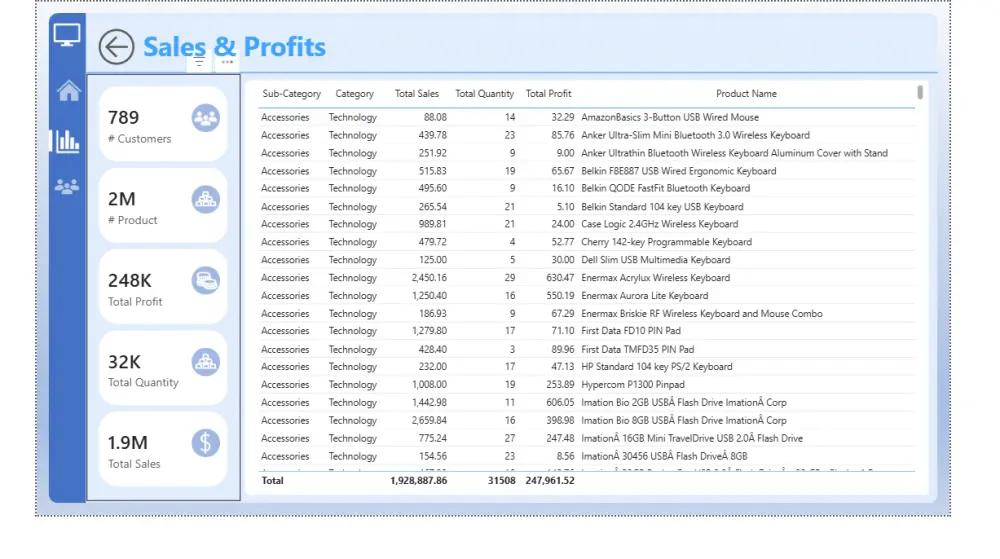The height and width of the screenshot is (559, 1000).
Task: Click the boxes icon on Total Quantity card
Action: 205,362
